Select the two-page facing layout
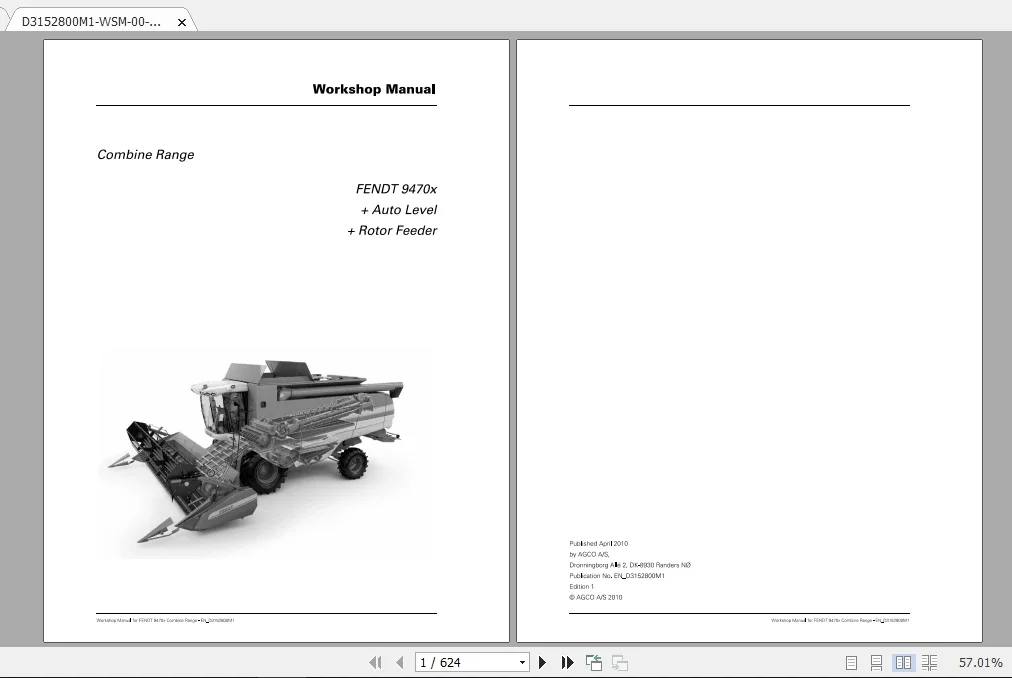 [x=903, y=663]
